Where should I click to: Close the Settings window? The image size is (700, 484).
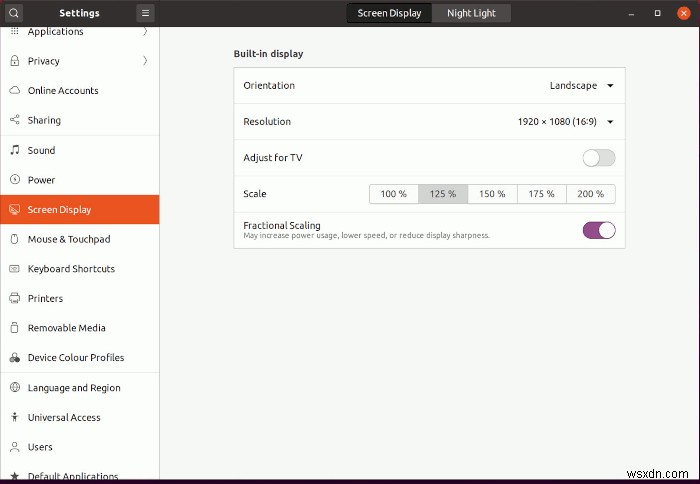tap(683, 13)
